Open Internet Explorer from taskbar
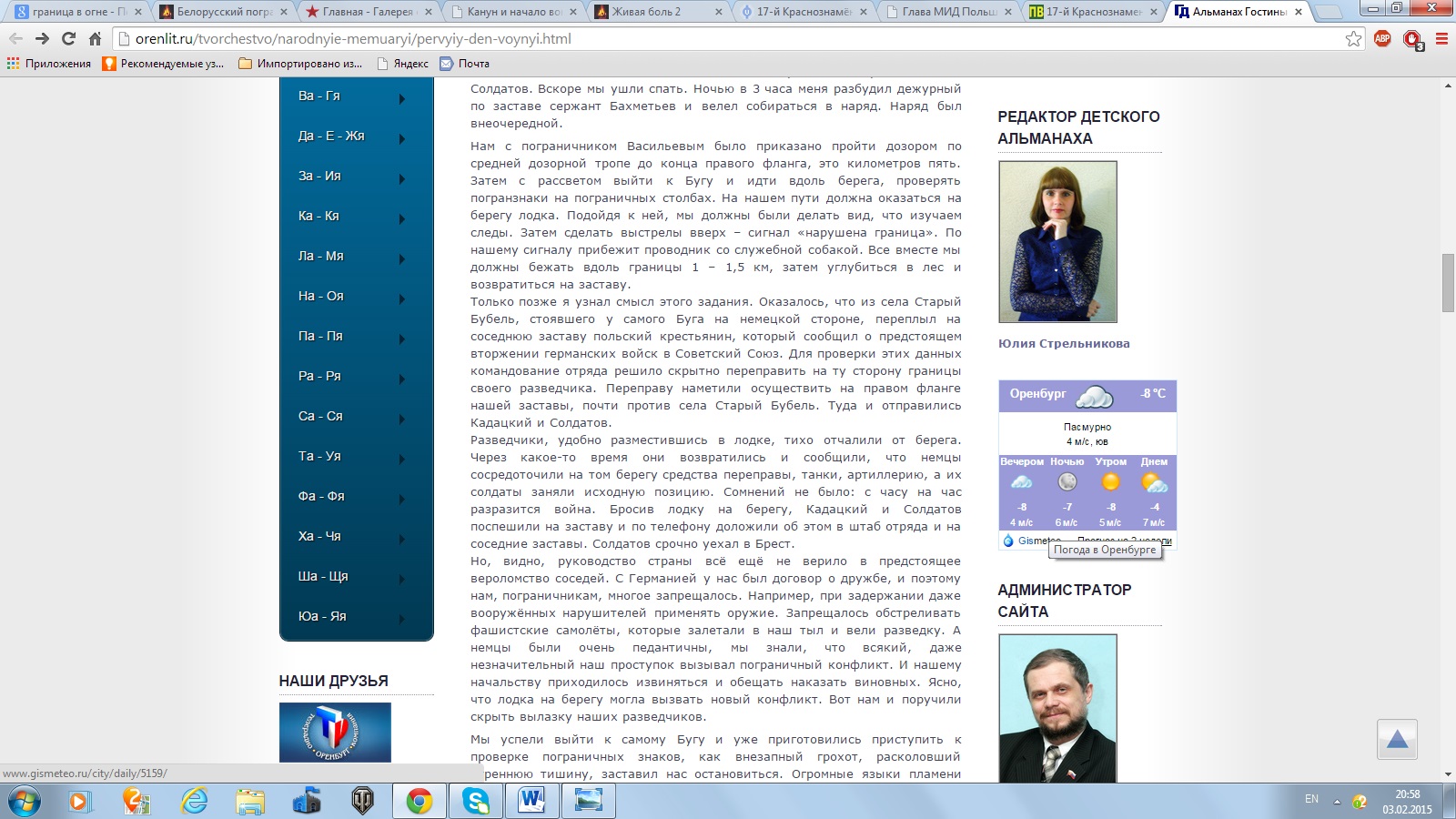The height and width of the screenshot is (819, 1456). tap(194, 801)
